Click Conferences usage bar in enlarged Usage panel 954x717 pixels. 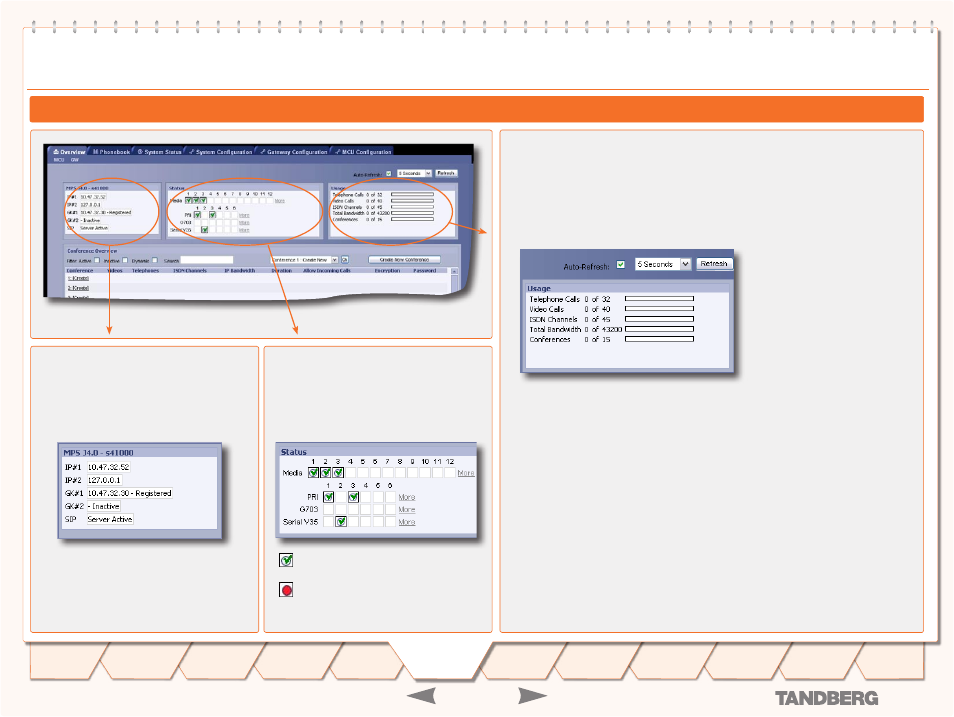click(x=660, y=339)
